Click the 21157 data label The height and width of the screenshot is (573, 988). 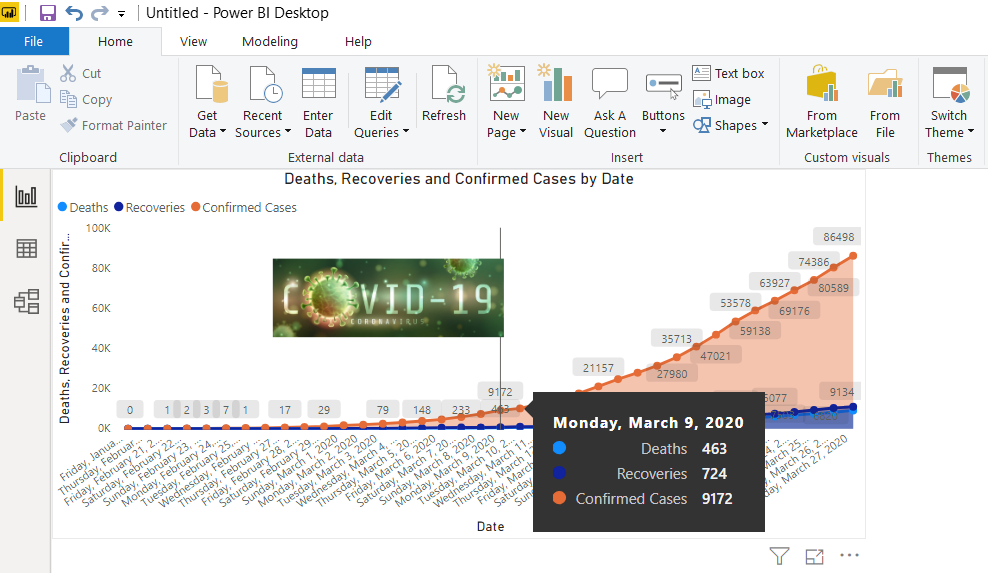pyautogui.click(x=598, y=368)
